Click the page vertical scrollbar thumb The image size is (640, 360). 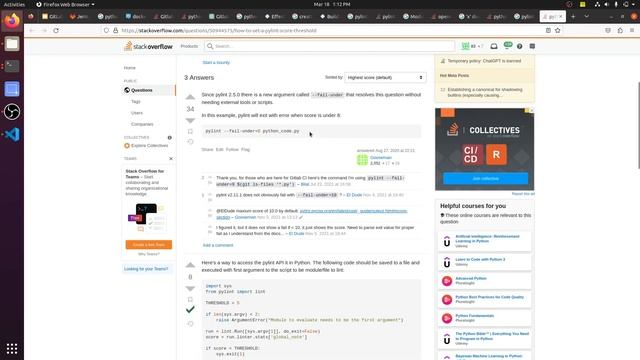pyautogui.click(x=638, y=125)
